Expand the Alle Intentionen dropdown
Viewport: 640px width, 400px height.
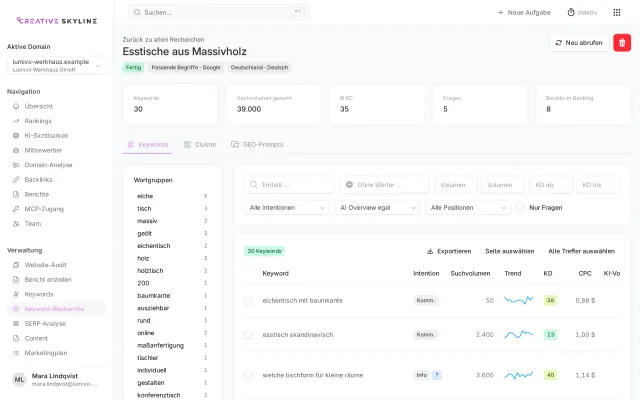(x=287, y=208)
